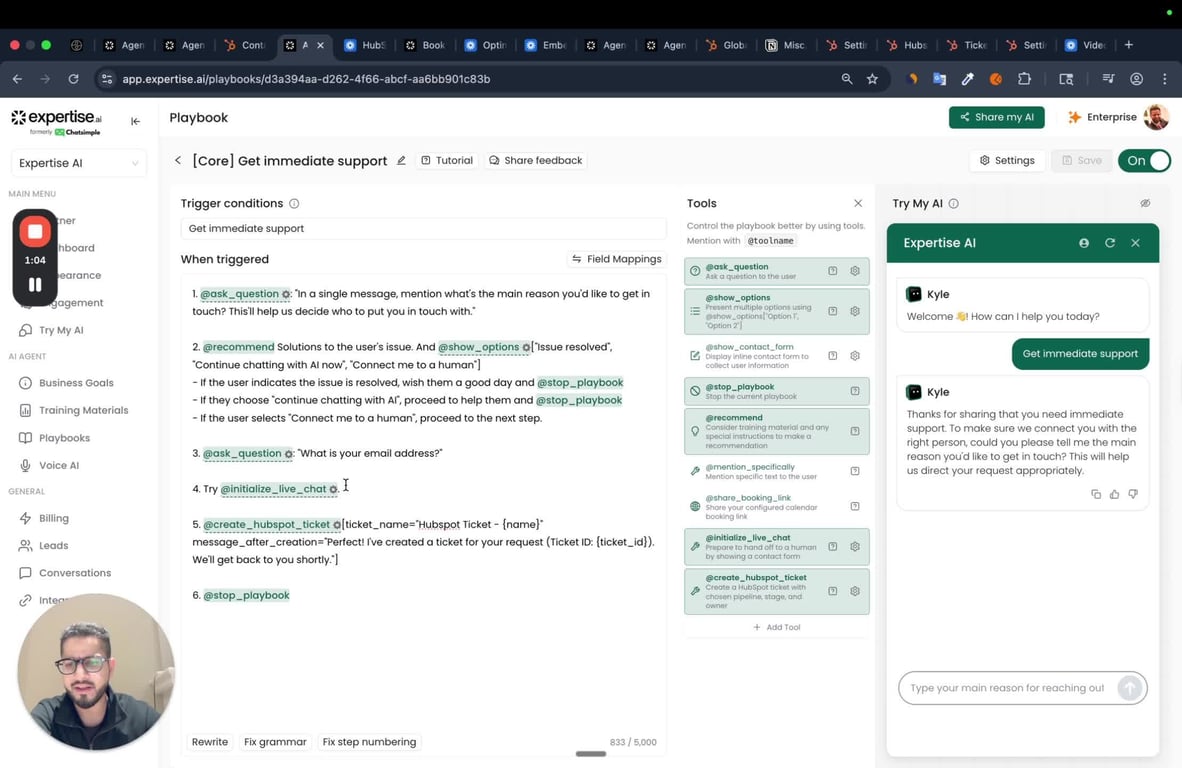Open Billing in sidebar
This screenshot has width=1182, height=768.
tap(54, 519)
